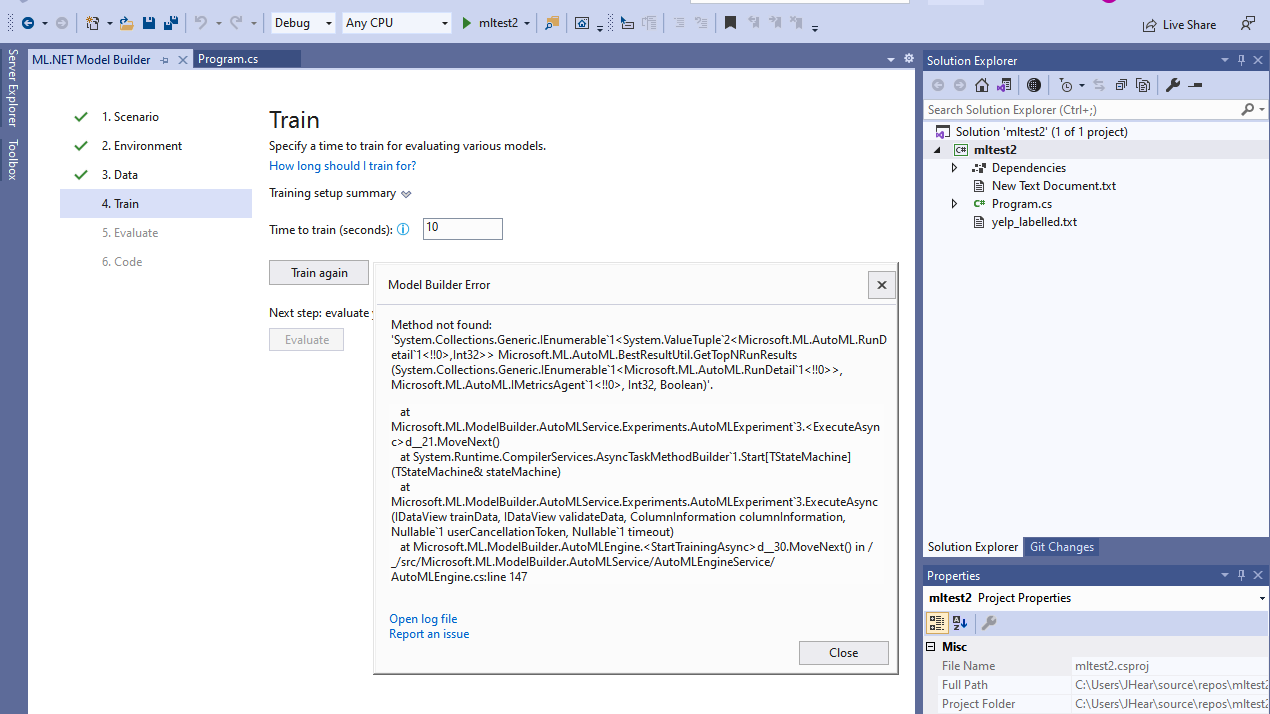1270x714 pixels.
Task: Click the New Project icon in the toolbar
Action: (x=92, y=23)
